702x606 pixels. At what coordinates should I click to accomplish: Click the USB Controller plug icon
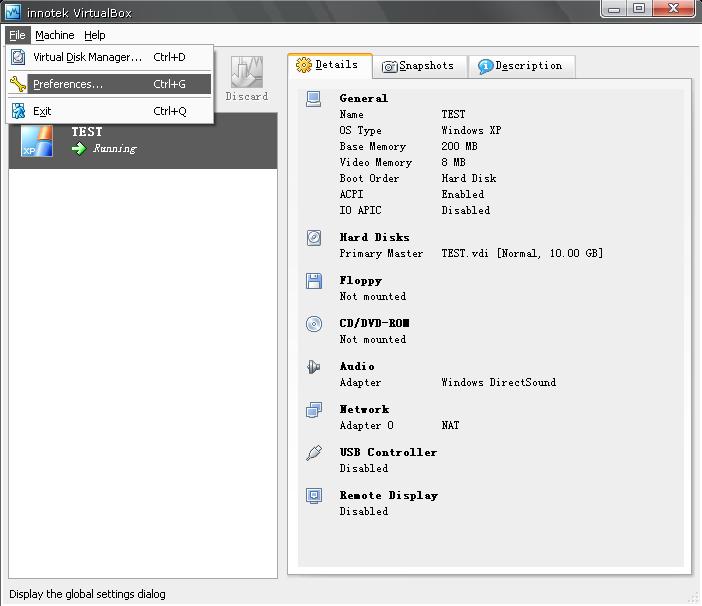[314, 452]
